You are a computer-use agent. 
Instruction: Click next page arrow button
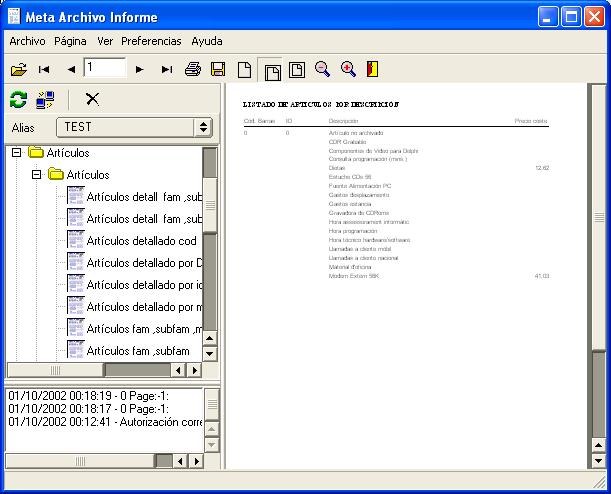tap(139, 69)
